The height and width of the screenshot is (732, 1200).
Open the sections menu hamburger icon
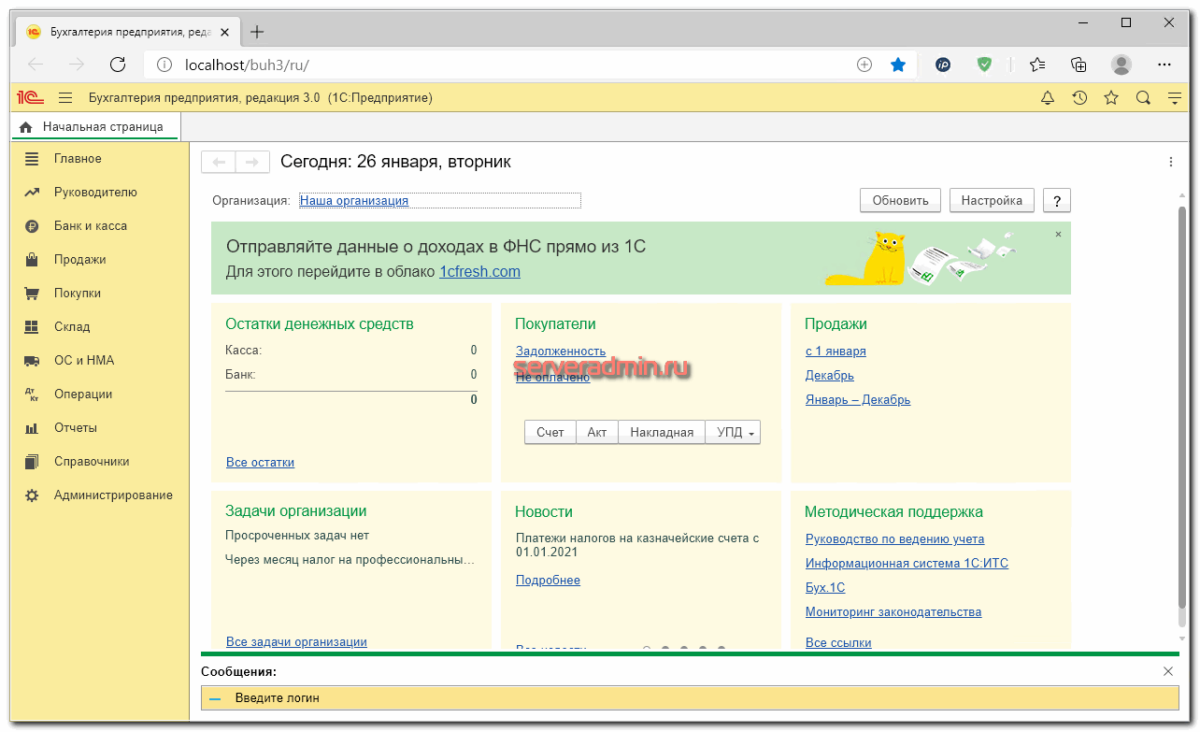65,98
